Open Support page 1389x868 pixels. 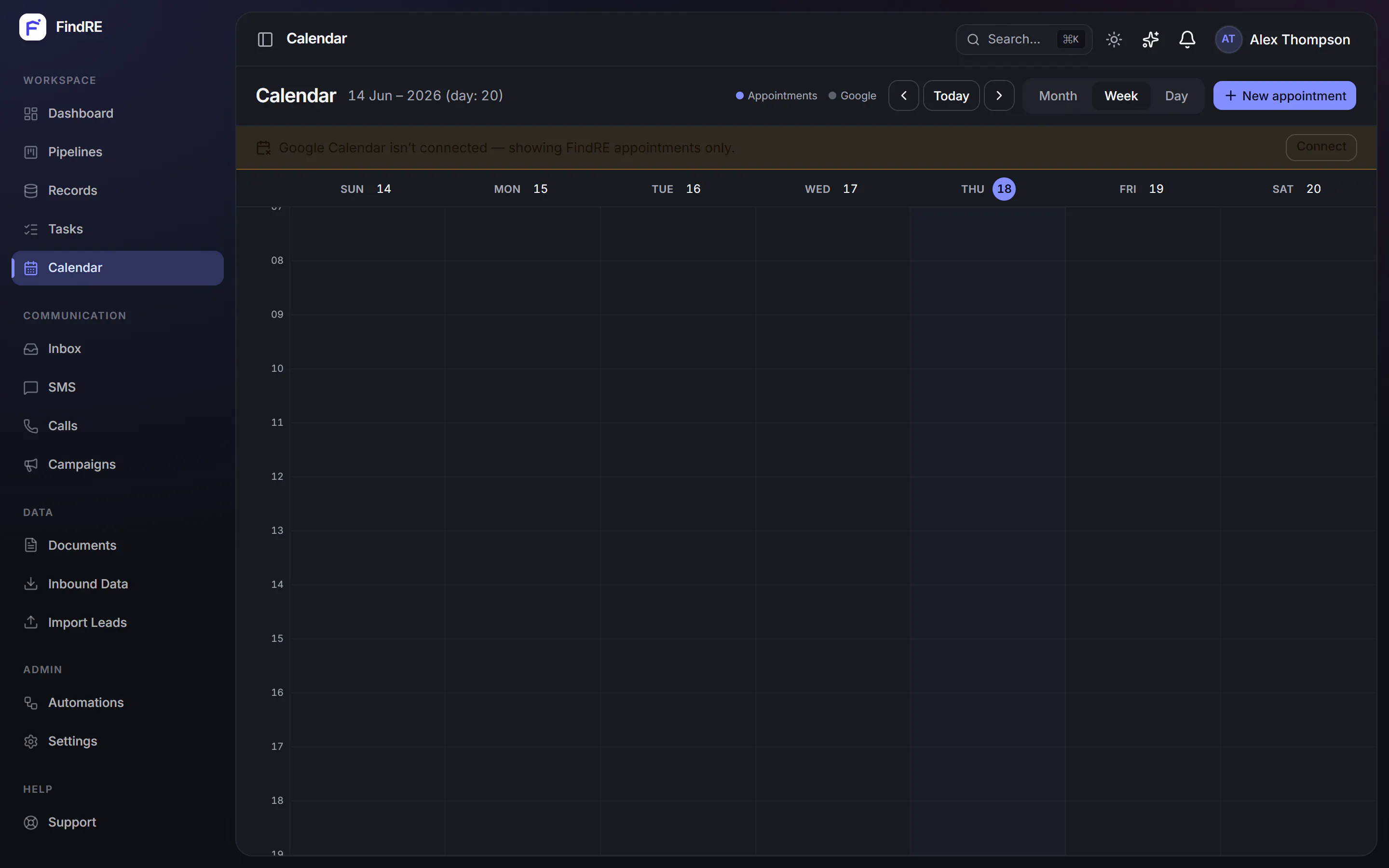(x=118, y=822)
